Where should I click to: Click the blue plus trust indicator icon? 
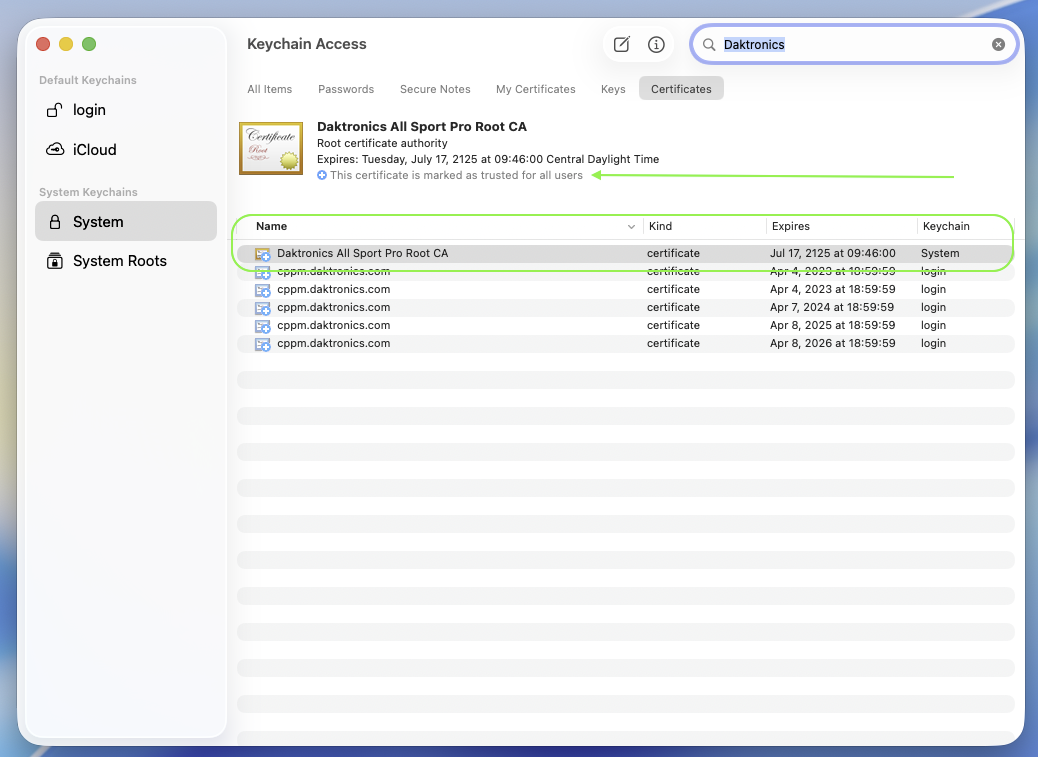pos(322,175)
